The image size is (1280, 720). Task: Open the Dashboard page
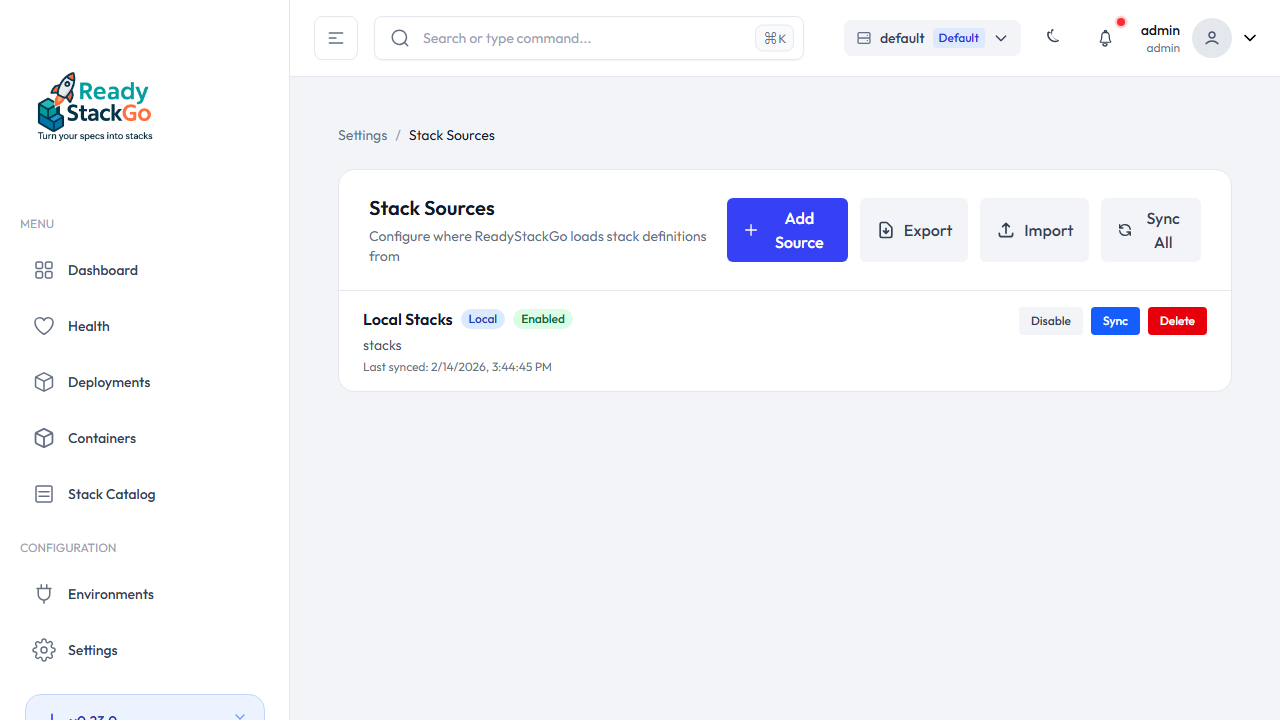coord(100,270)
